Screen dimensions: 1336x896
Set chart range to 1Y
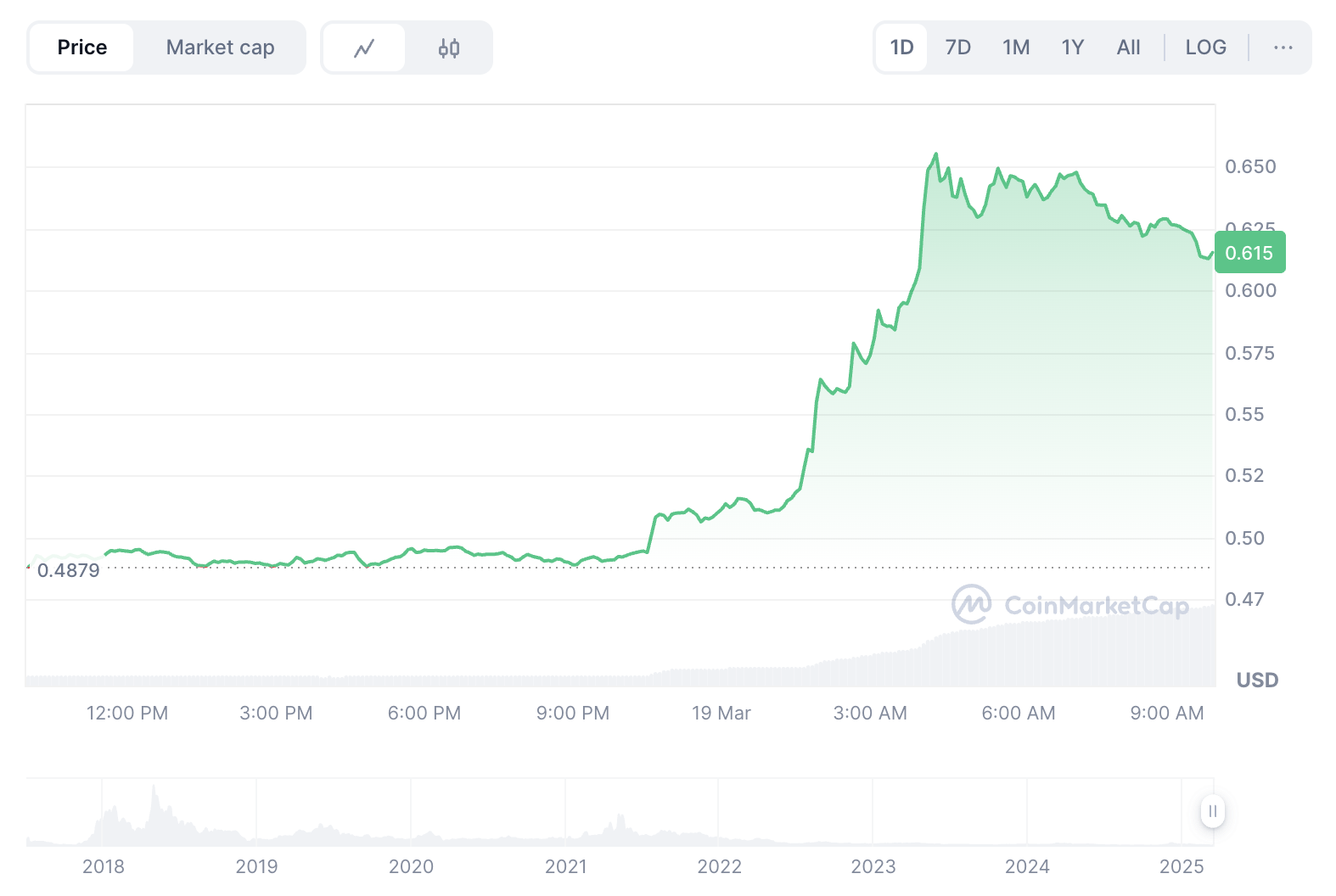click(1072, 48)
